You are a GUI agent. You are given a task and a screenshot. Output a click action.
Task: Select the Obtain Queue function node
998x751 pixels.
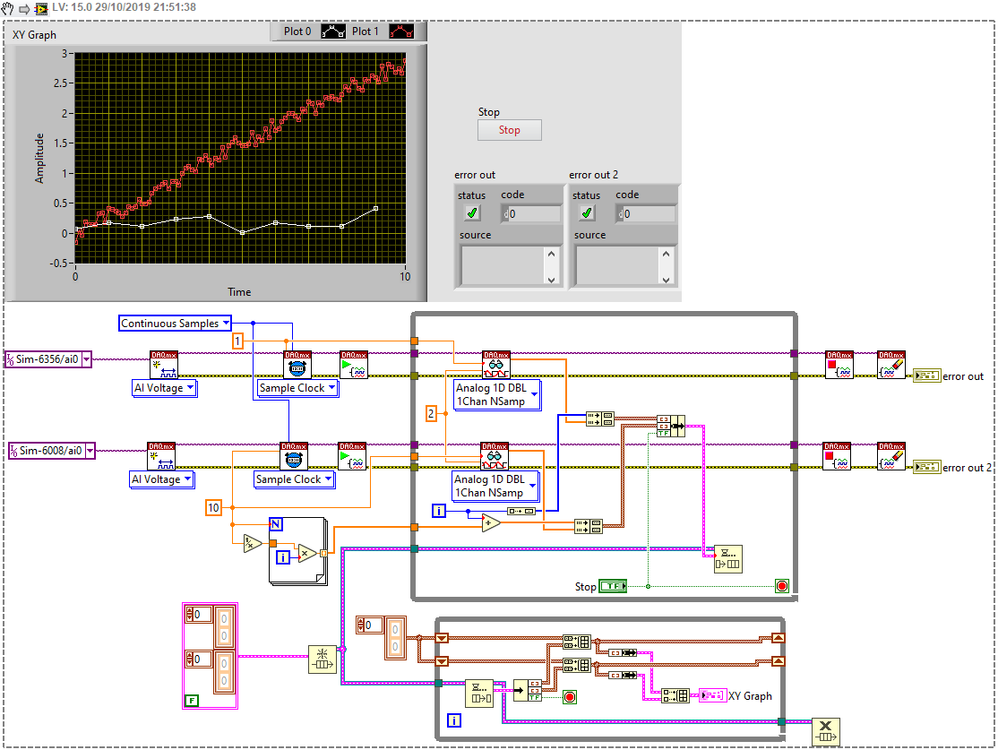322,659
